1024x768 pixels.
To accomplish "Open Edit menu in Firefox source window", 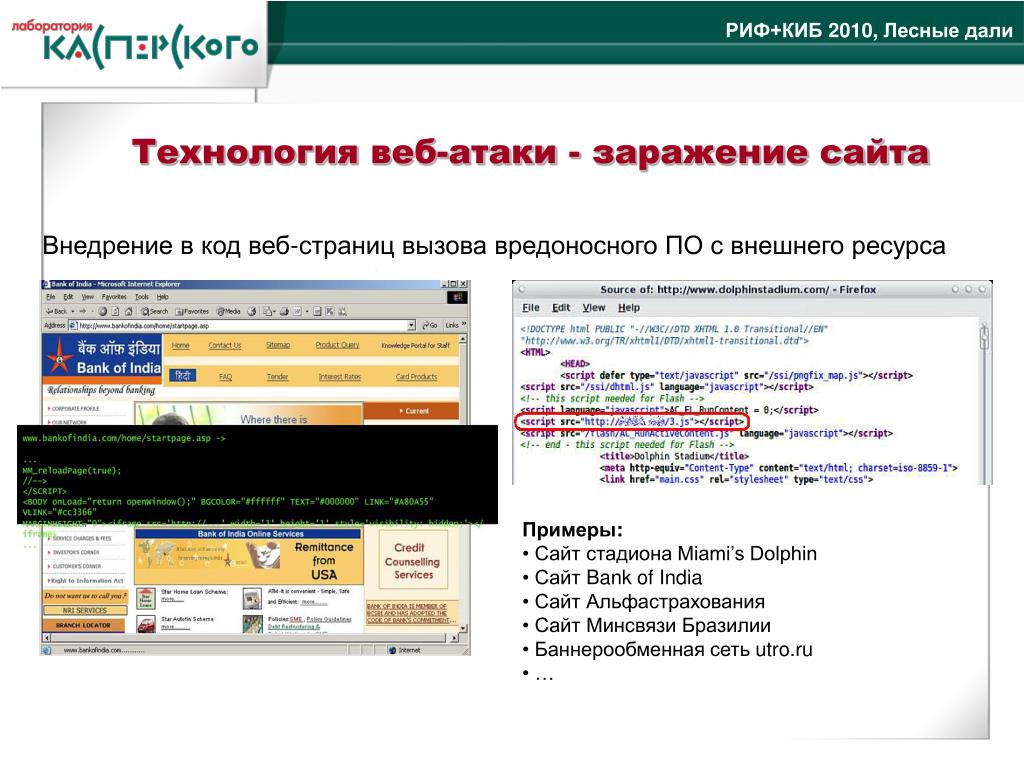I will [x=561, y=308].
